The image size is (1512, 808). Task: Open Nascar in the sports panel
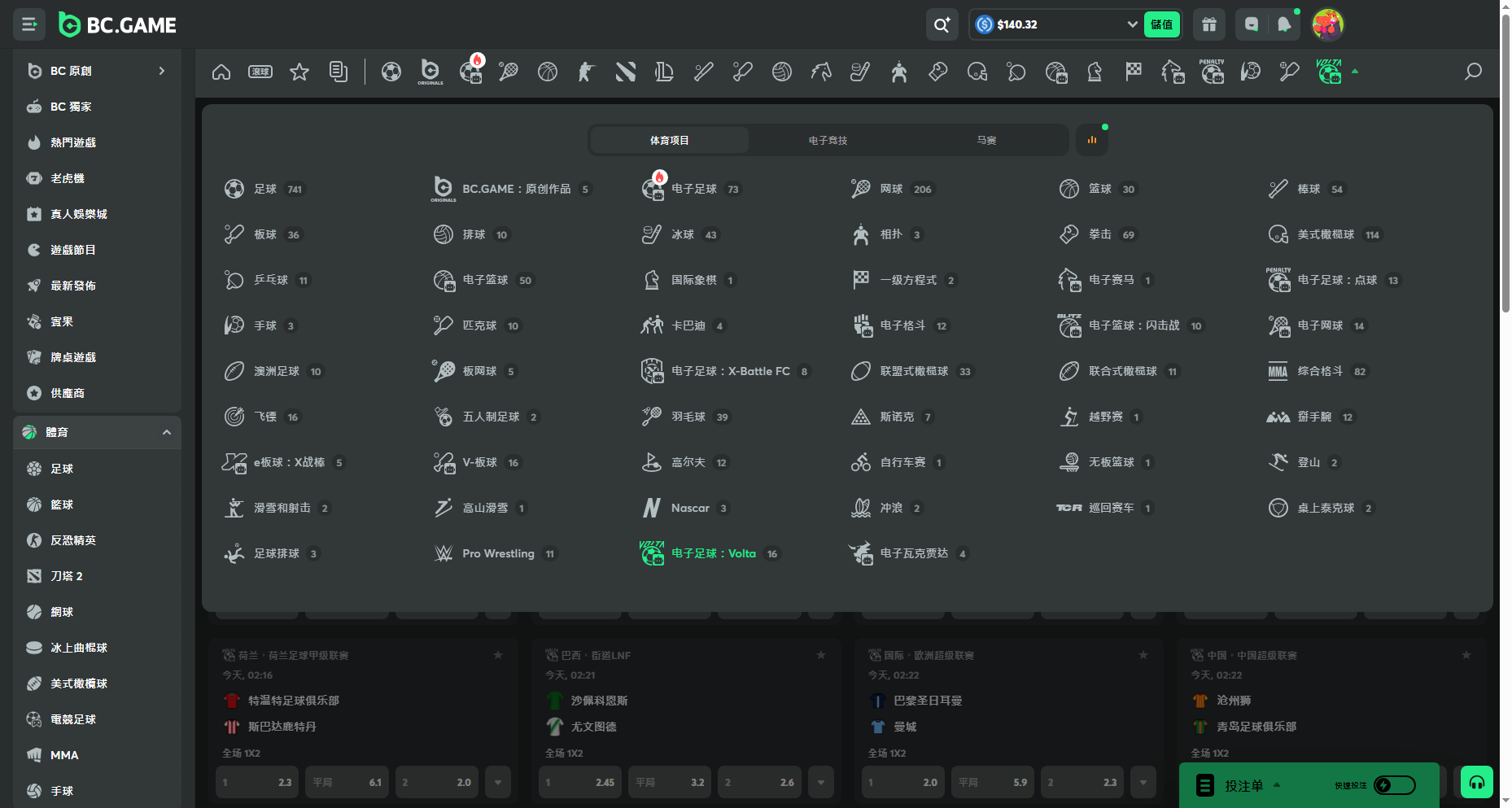coord(686,508)
